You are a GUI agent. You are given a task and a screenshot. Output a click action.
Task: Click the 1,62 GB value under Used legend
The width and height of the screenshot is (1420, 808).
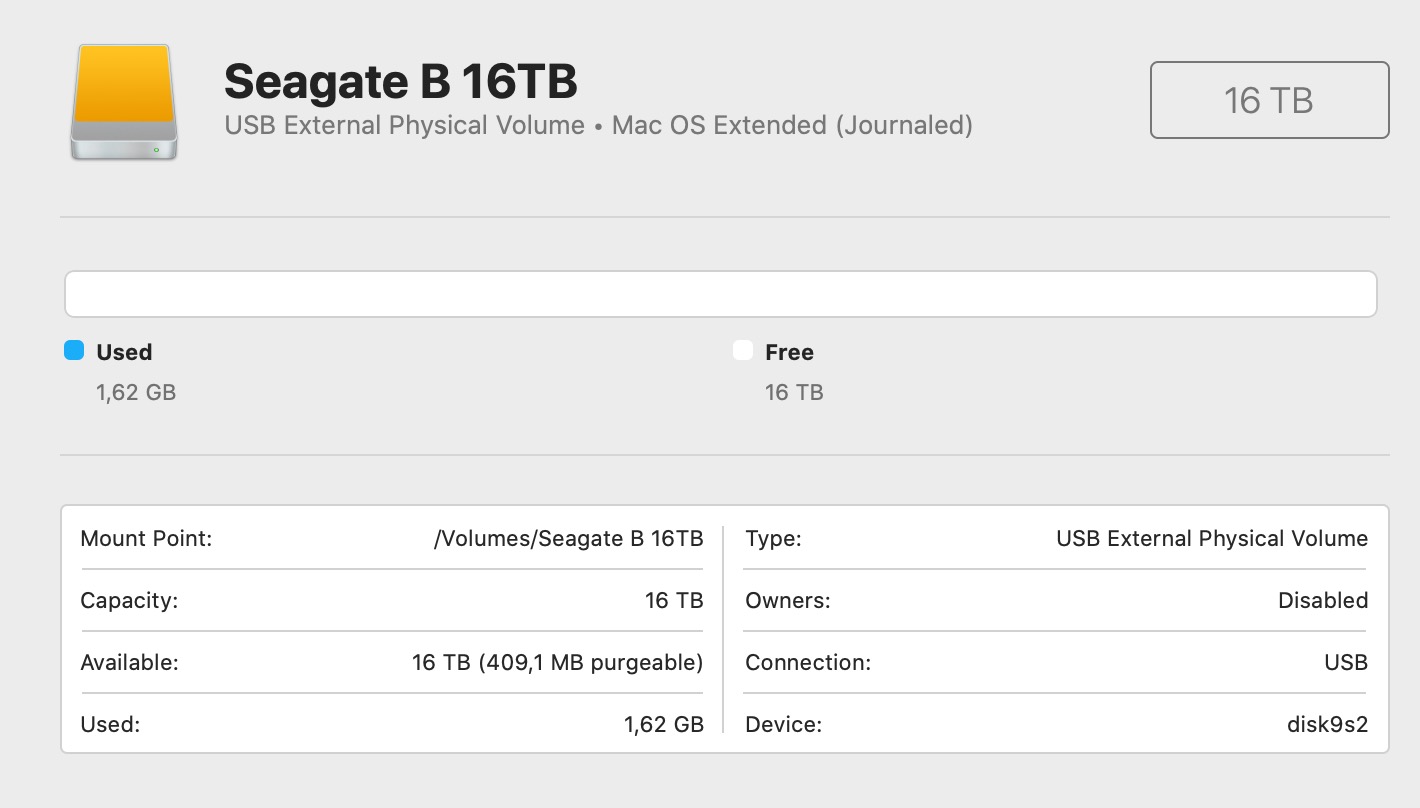[136, 392]
